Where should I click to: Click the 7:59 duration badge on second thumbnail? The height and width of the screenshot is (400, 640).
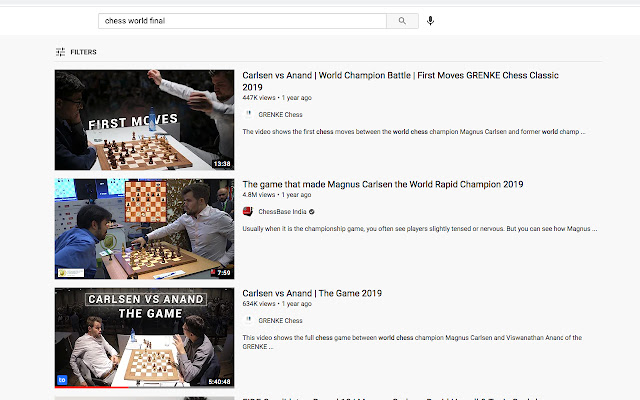coord(224,271)
